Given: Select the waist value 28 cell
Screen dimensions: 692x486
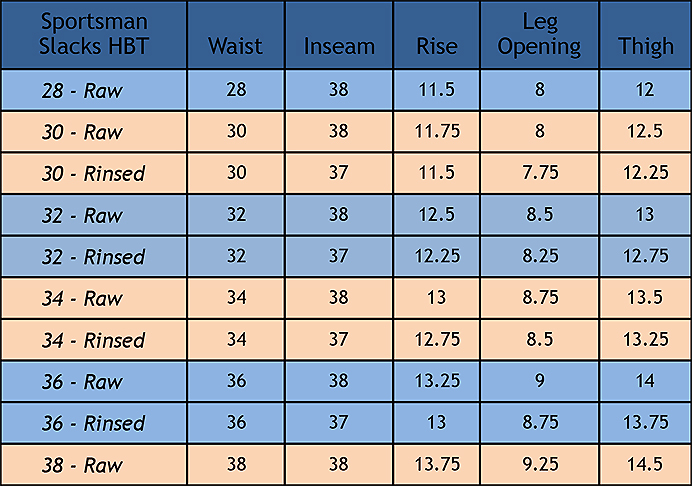Looking at the screenshot, I should click(x=236, y=90).
